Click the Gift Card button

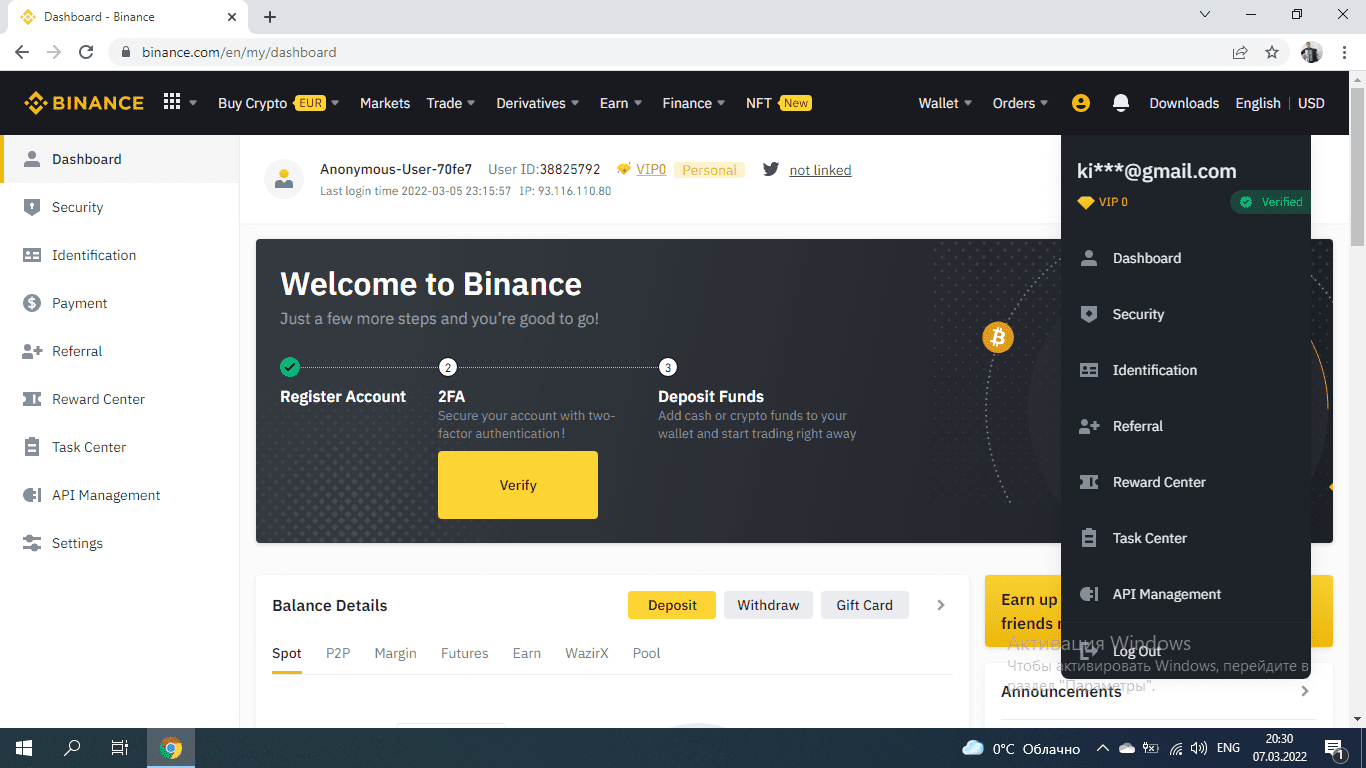865,605
